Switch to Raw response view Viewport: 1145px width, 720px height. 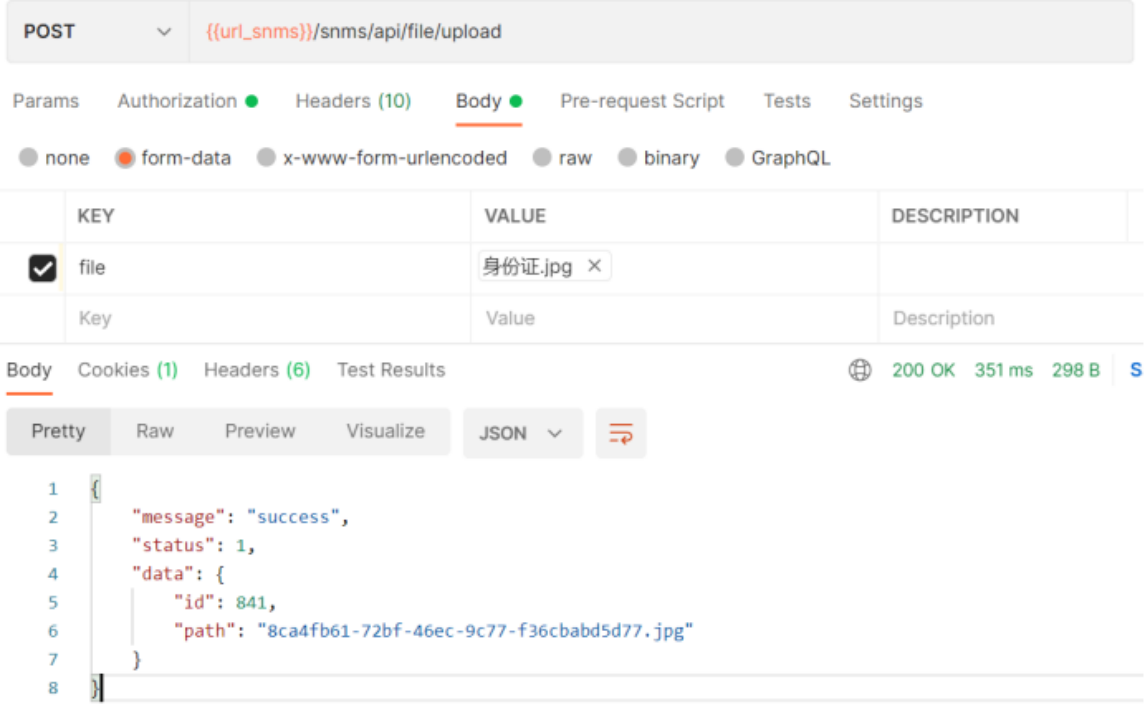pyautogui.click(x=155, y=432)
